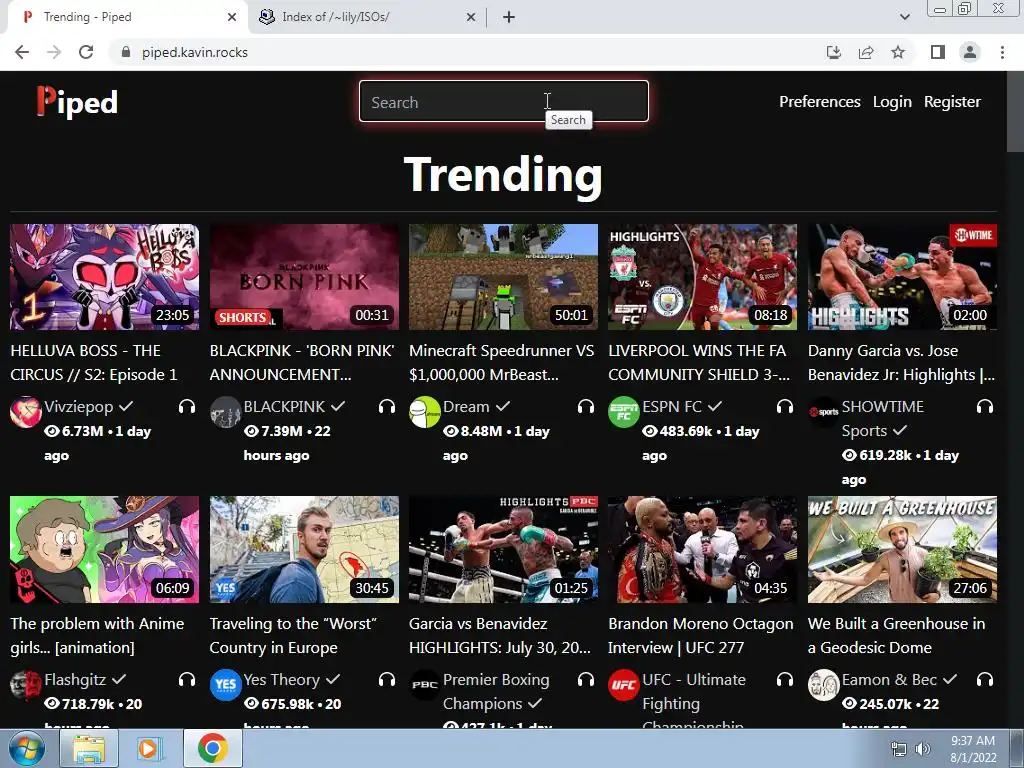Click the Piped logo
The image size is (1024, 768).
[77, 102]
